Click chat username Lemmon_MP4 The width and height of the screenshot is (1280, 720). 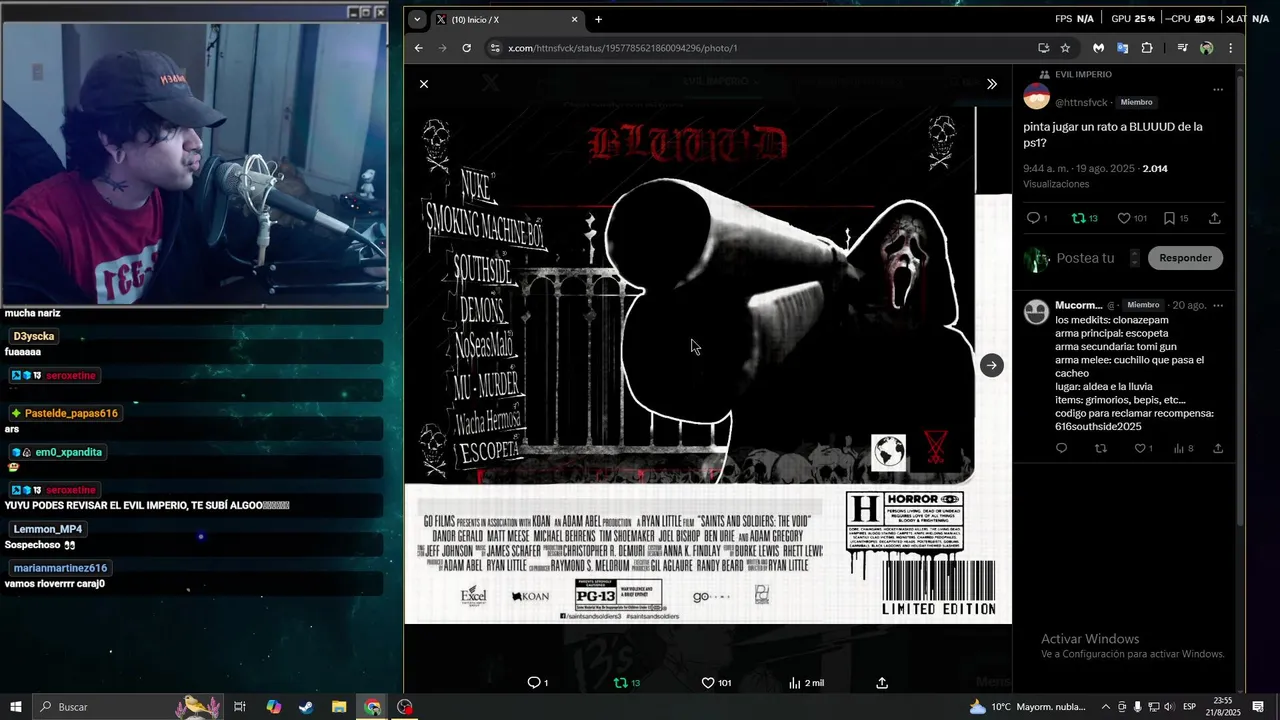point(48,529)
